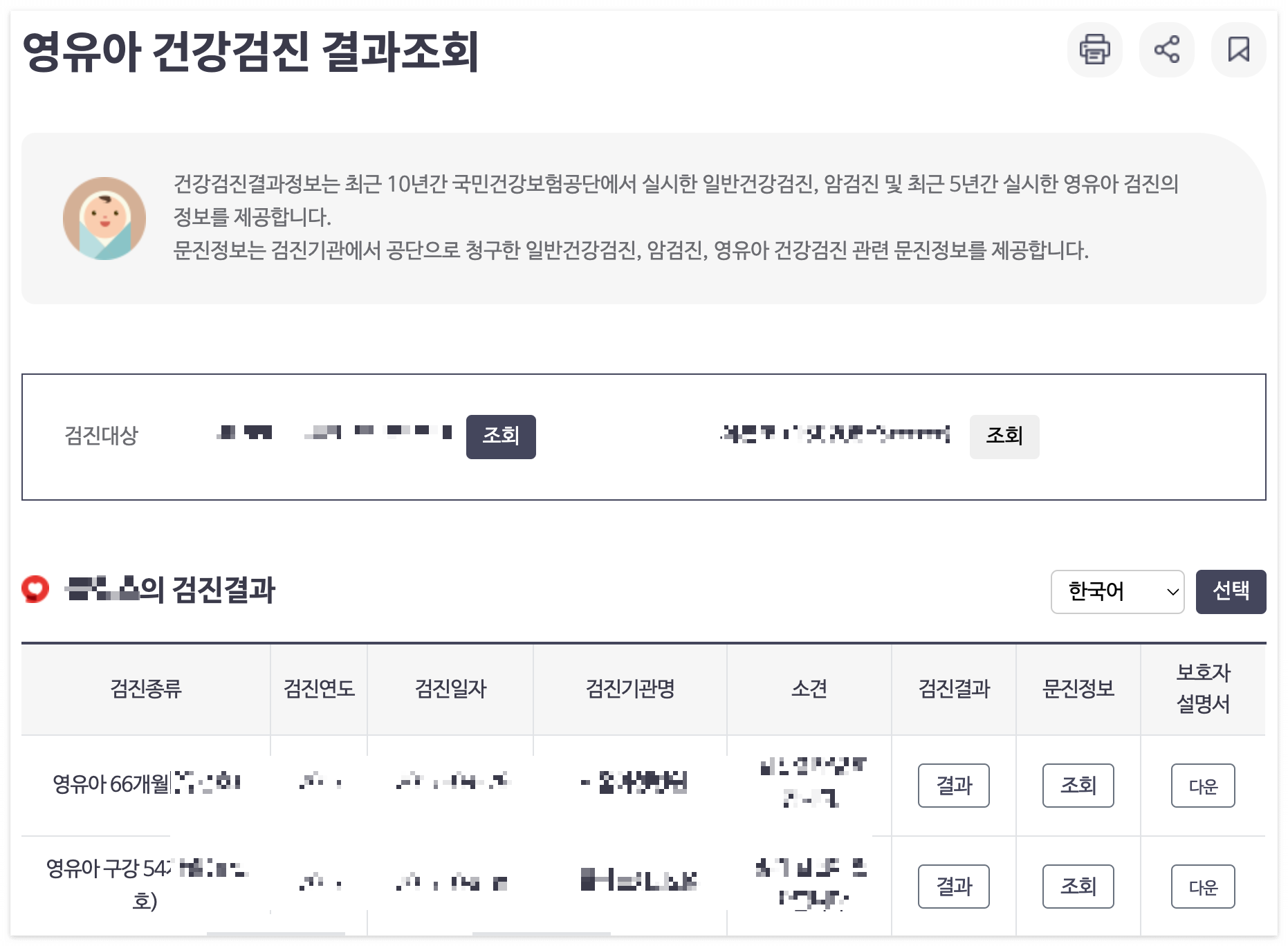1288x946 pixels.
Task: Click the dark 선택 button
Action: pos(1231,592)
